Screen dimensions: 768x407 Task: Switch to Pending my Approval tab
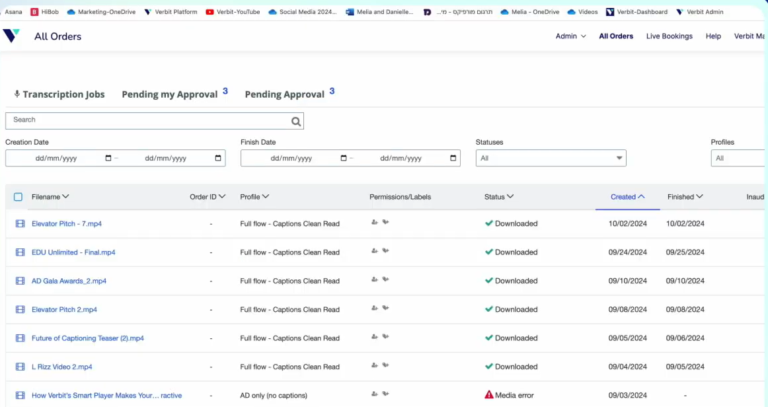169,94
